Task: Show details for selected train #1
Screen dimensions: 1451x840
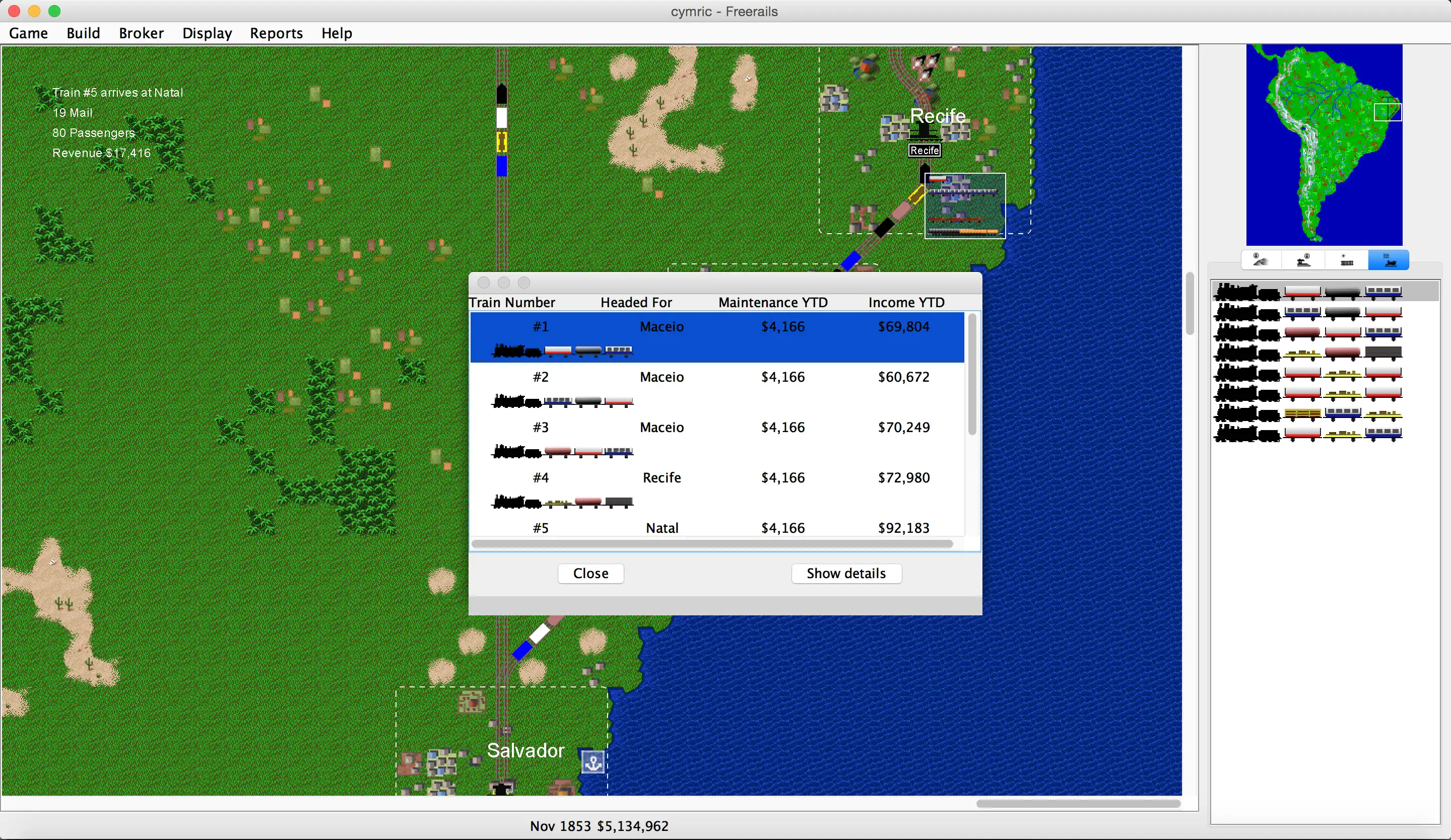Action: 846,573
